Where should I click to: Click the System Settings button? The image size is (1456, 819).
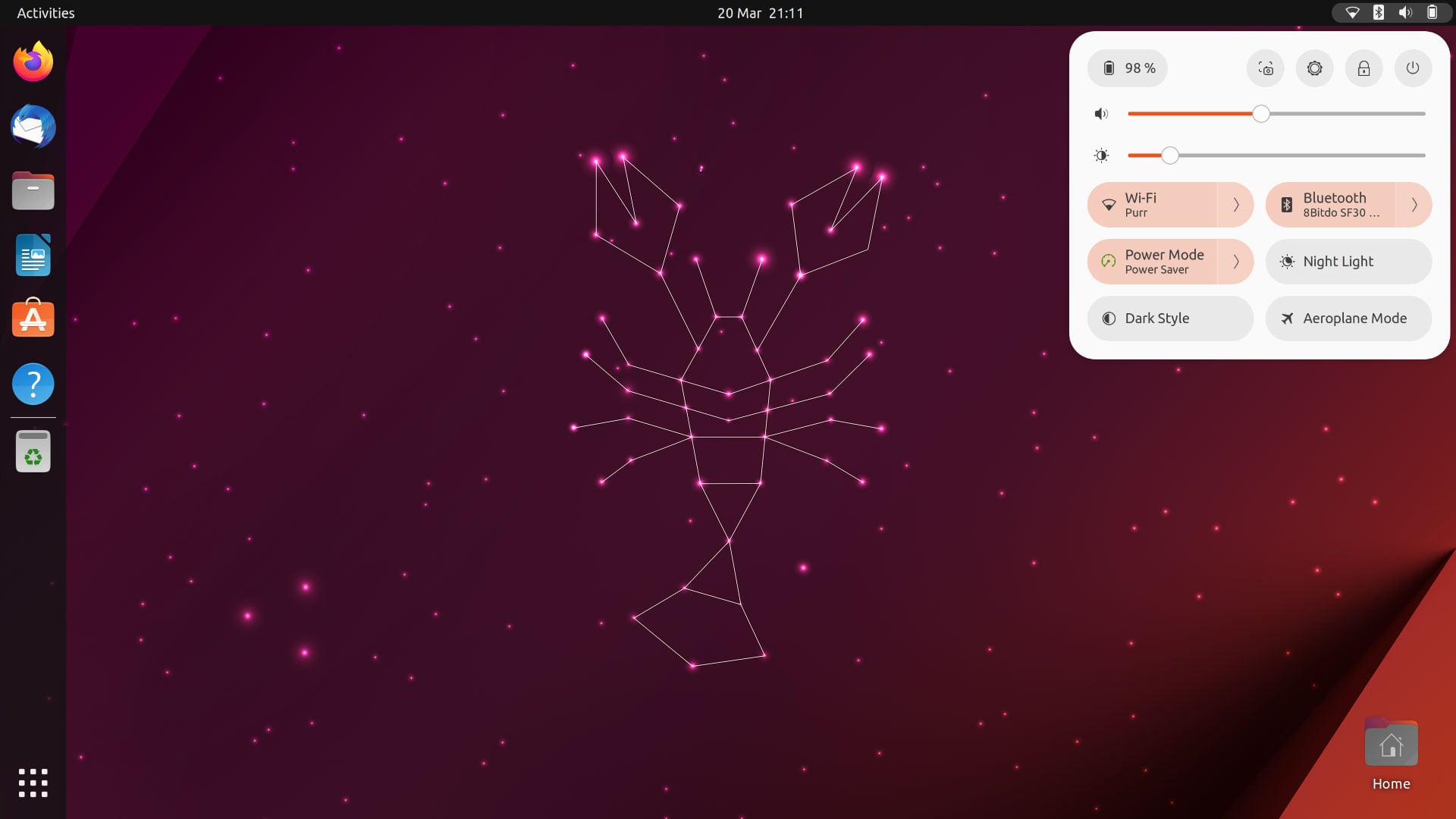tap(1314, 68)
